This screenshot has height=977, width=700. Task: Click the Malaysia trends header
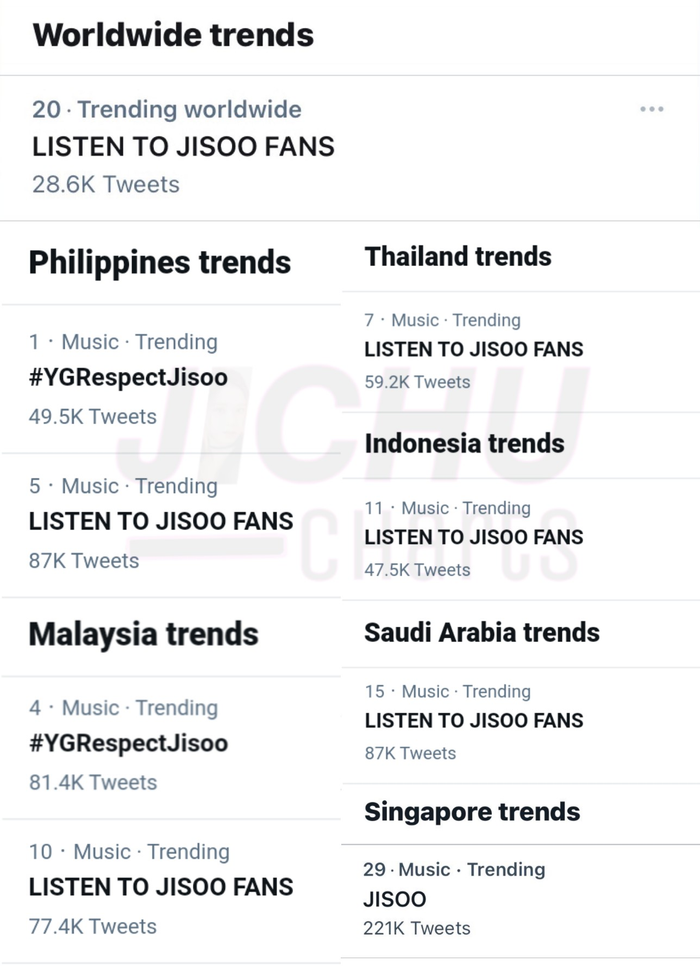(145, 634)
